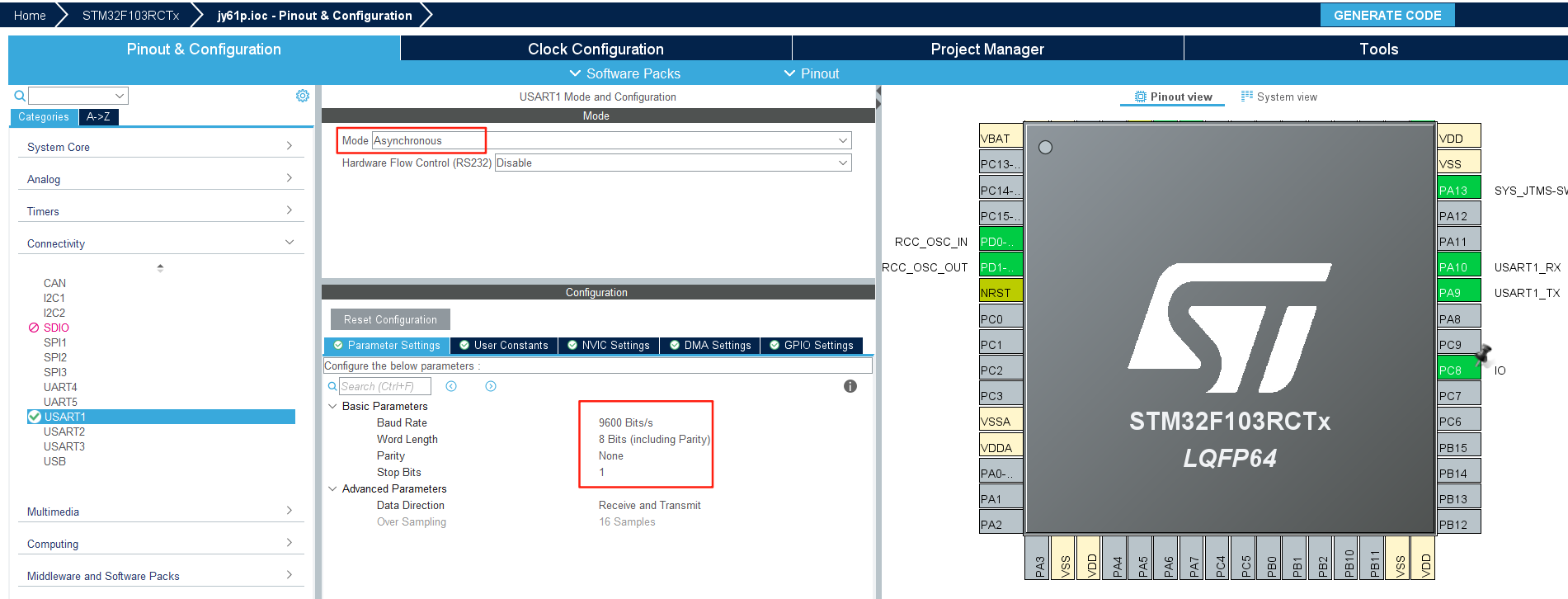Click the PB0 pin at chip bottom
Viewport: 1568px width, 599px height.
point(1269,558)
